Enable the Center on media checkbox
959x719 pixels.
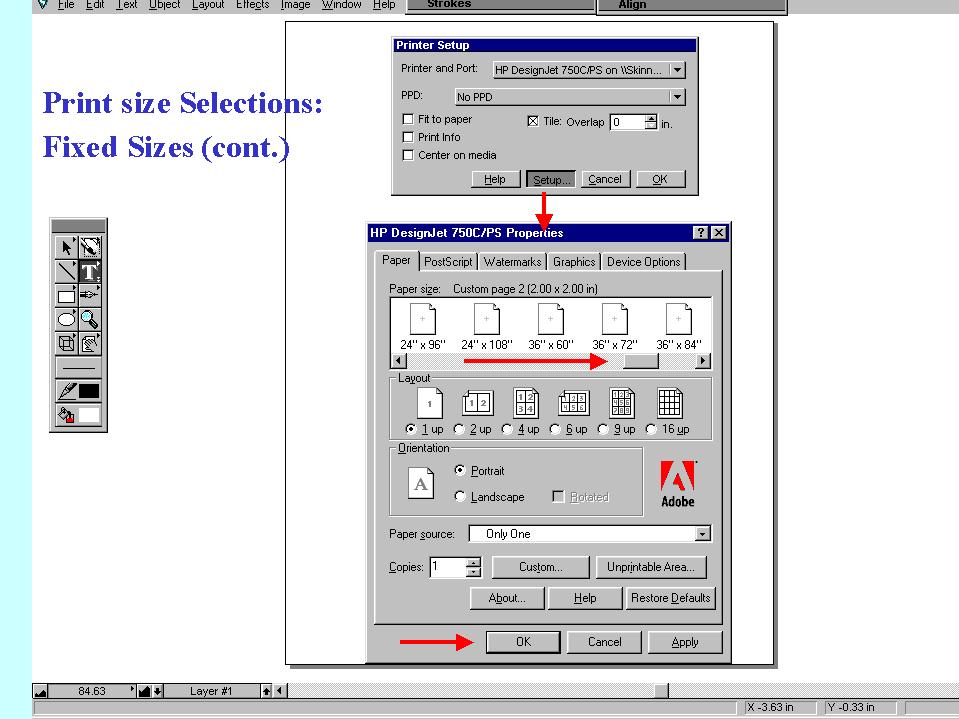click(x=408, y=155)
